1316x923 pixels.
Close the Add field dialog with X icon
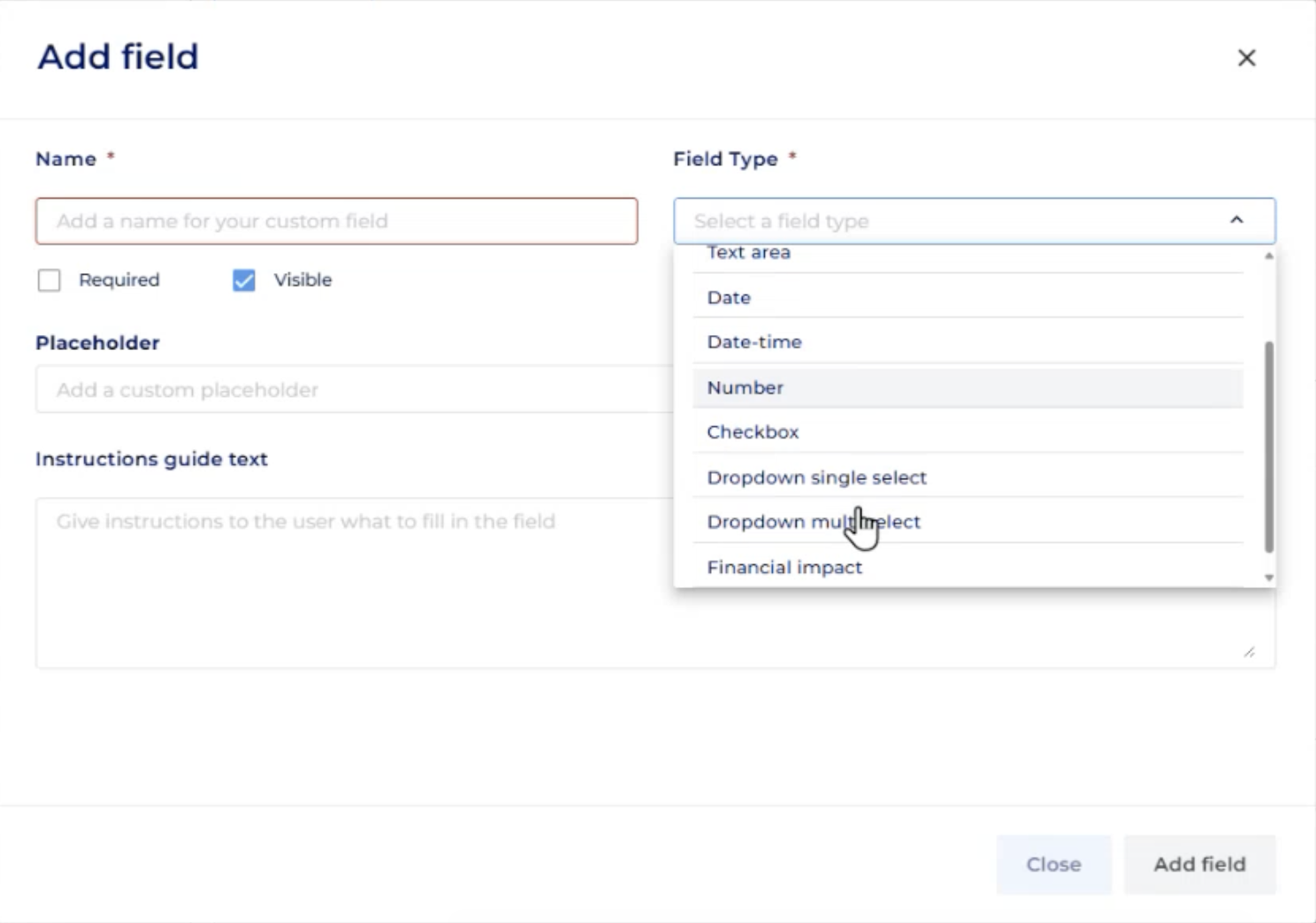pyautogui.click(x=1246, y=58)
